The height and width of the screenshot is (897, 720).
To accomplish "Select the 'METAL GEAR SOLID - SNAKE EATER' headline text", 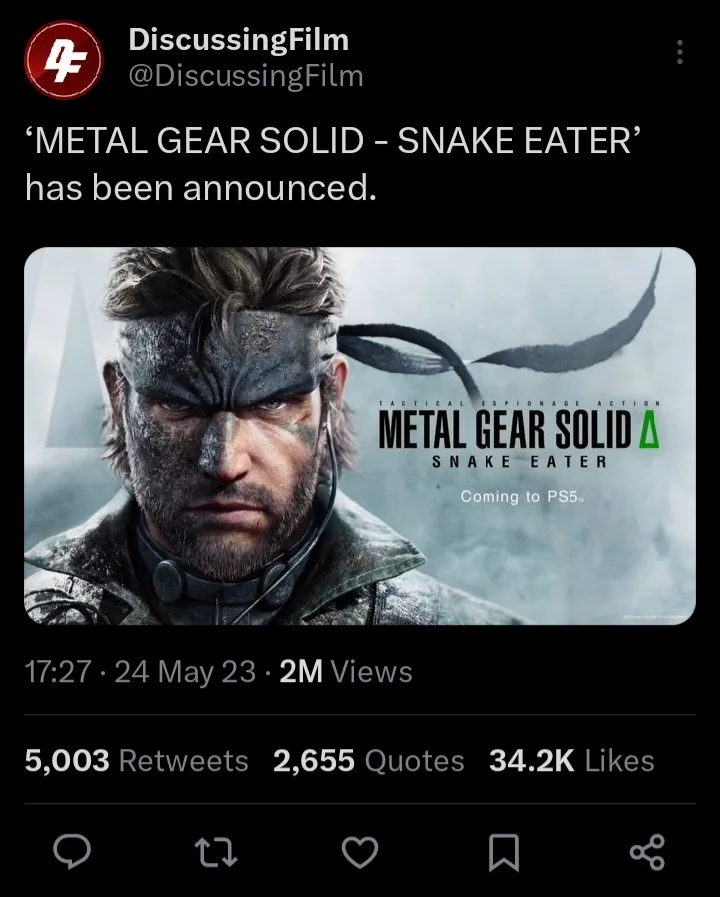I will pyautogui.click(x=332, y=142).
